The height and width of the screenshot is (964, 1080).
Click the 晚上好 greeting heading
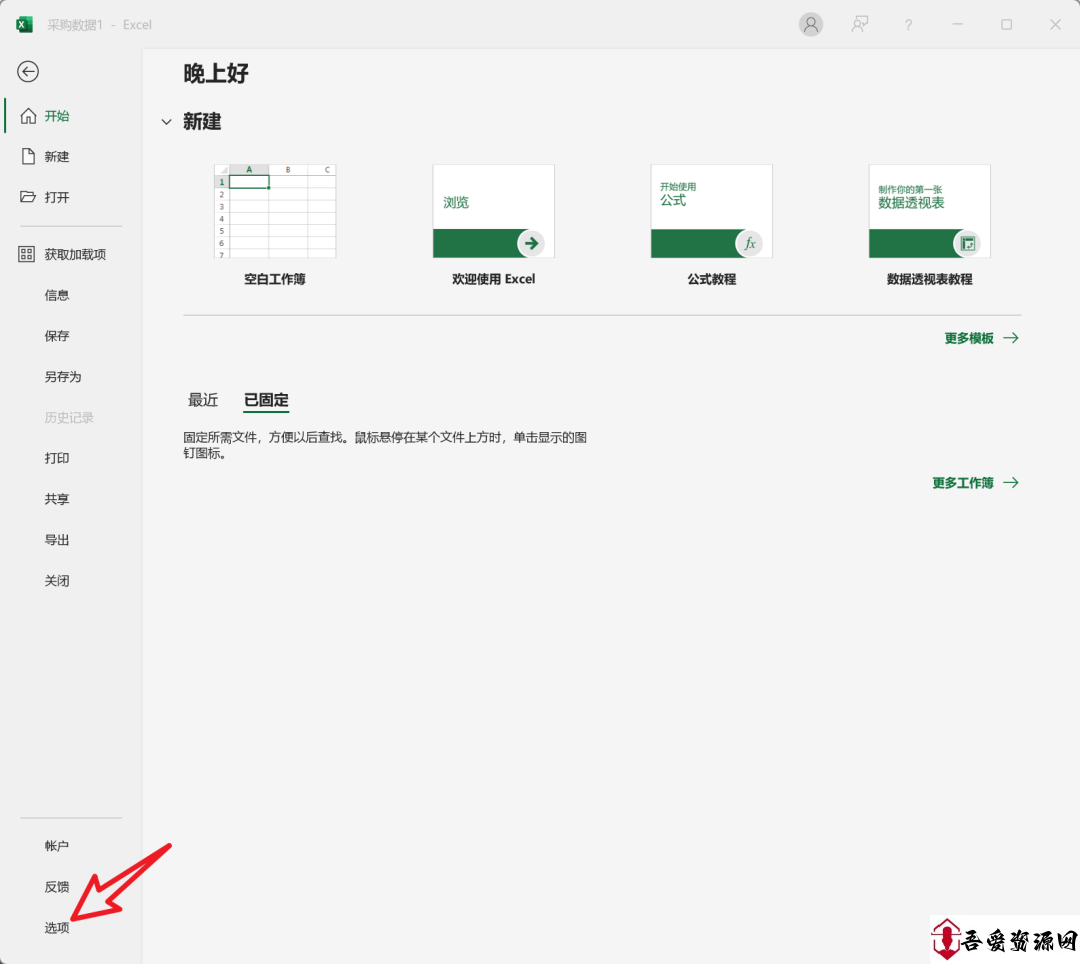[x=216, y=73]
